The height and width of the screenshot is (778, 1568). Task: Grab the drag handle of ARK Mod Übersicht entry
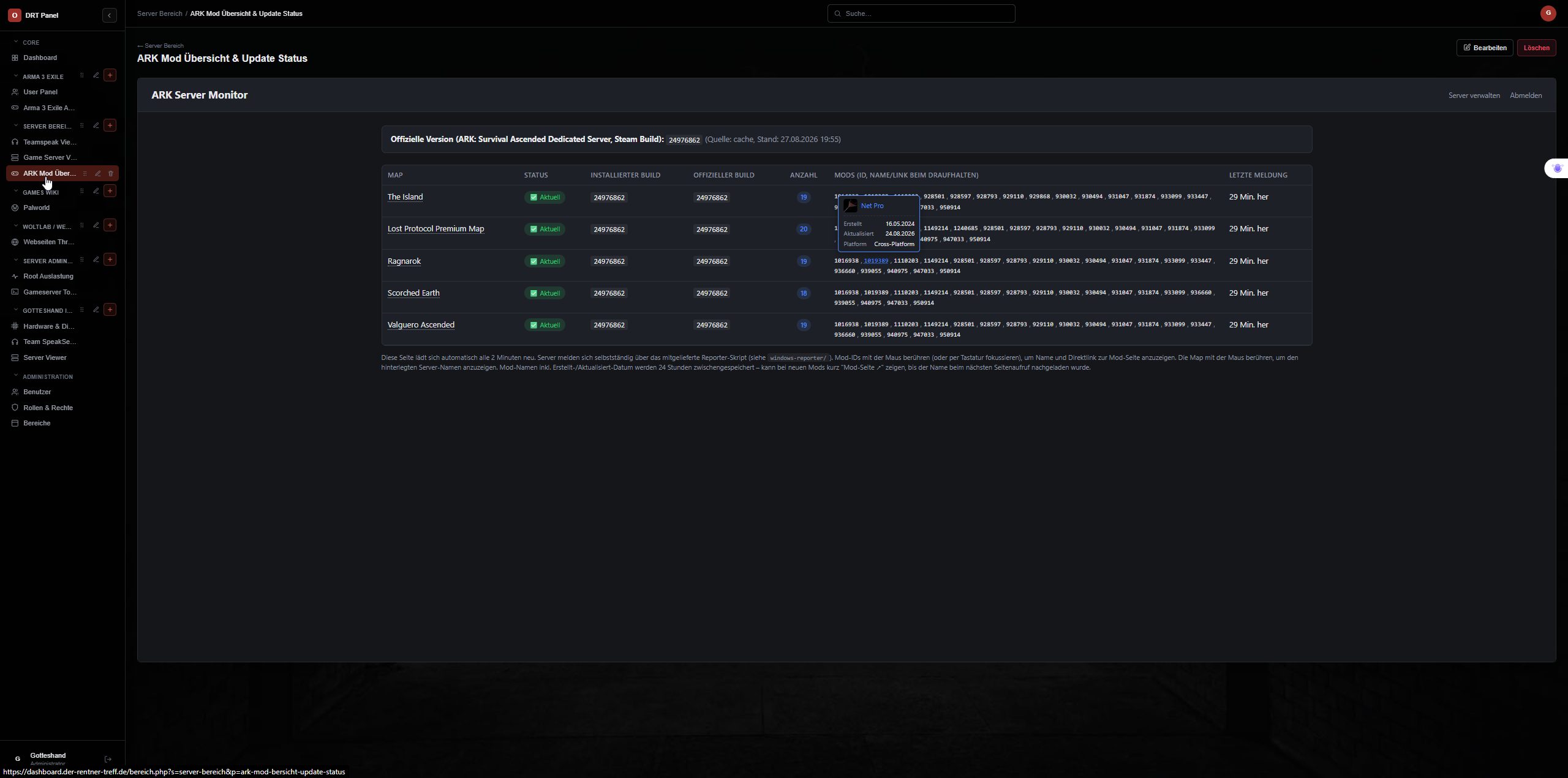(x=85, y=174)
